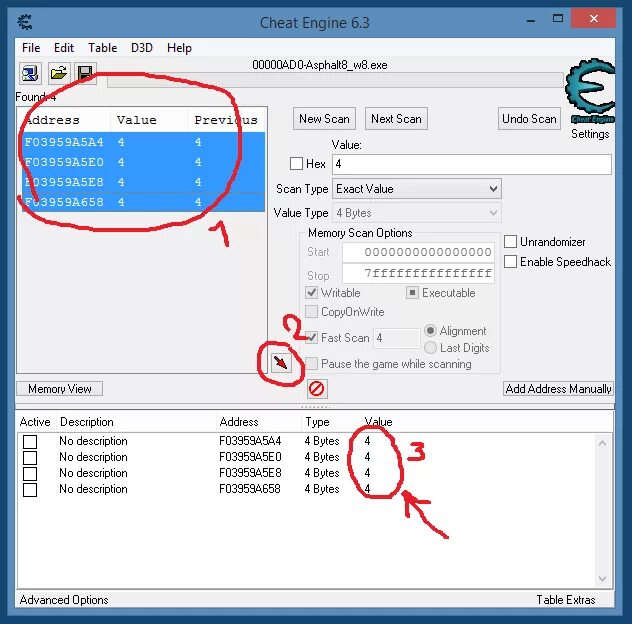Screen dimensions: 632x624
Task: Click 4 Bytes type of F03959A5A4 row
Action: (x=322, y=441)
